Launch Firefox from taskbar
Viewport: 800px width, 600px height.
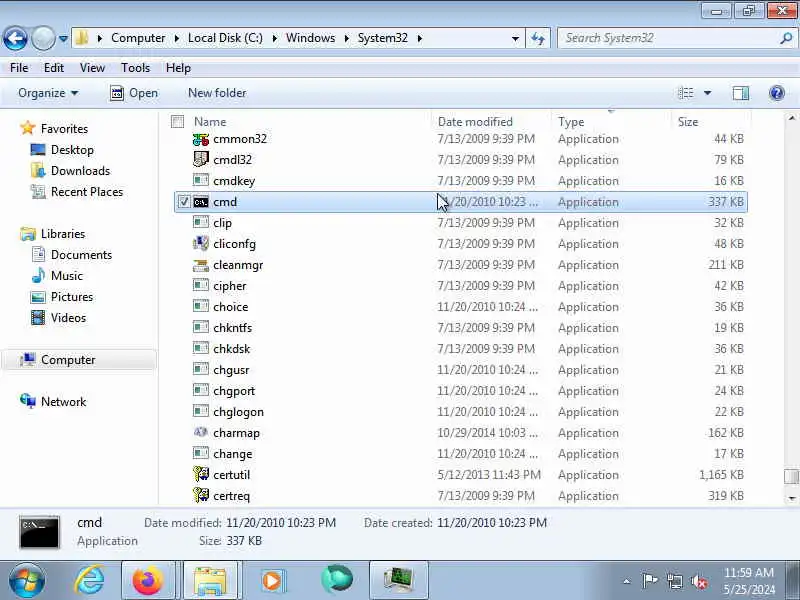(147, 580)
